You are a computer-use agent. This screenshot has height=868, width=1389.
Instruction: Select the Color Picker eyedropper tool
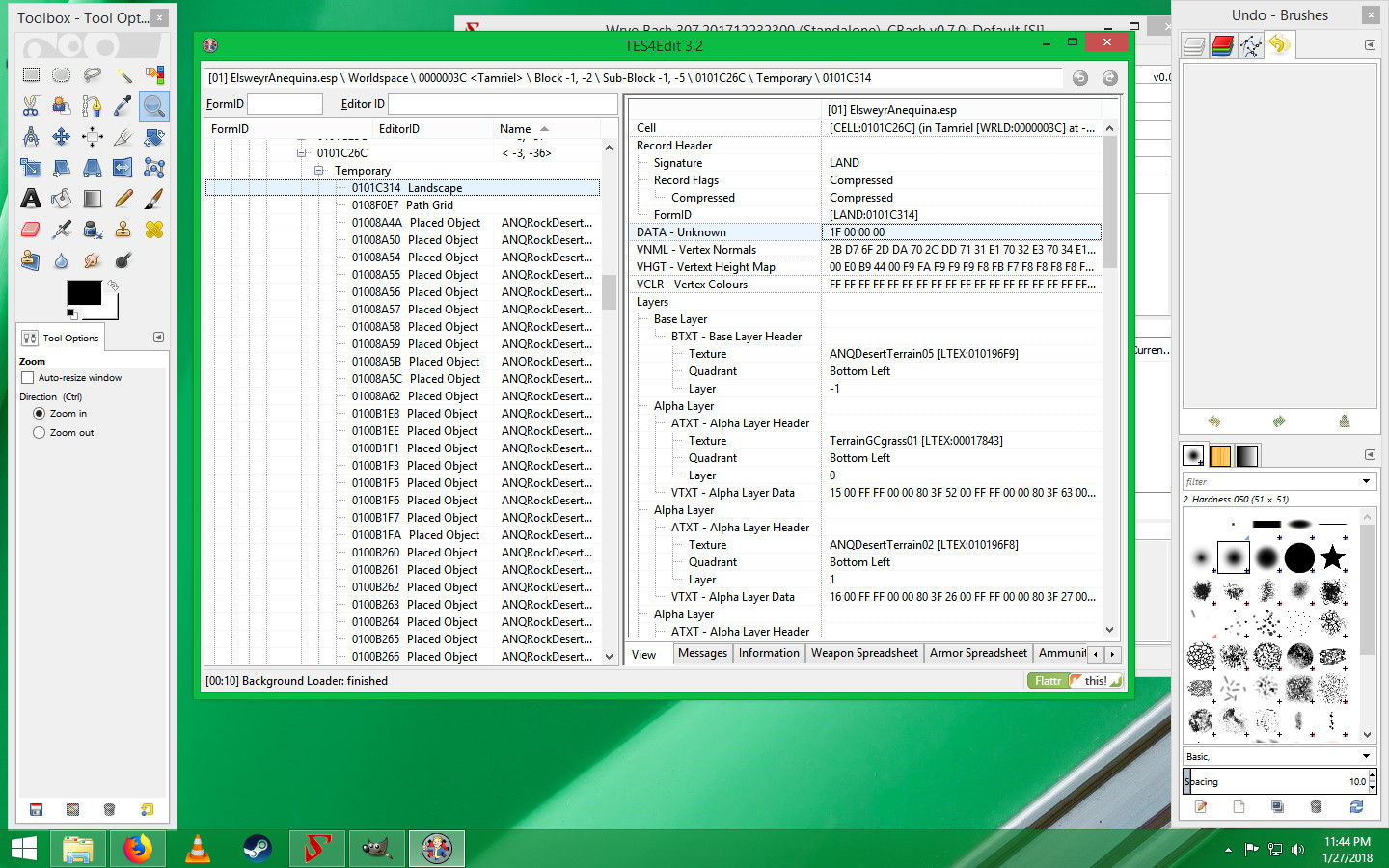123,106
